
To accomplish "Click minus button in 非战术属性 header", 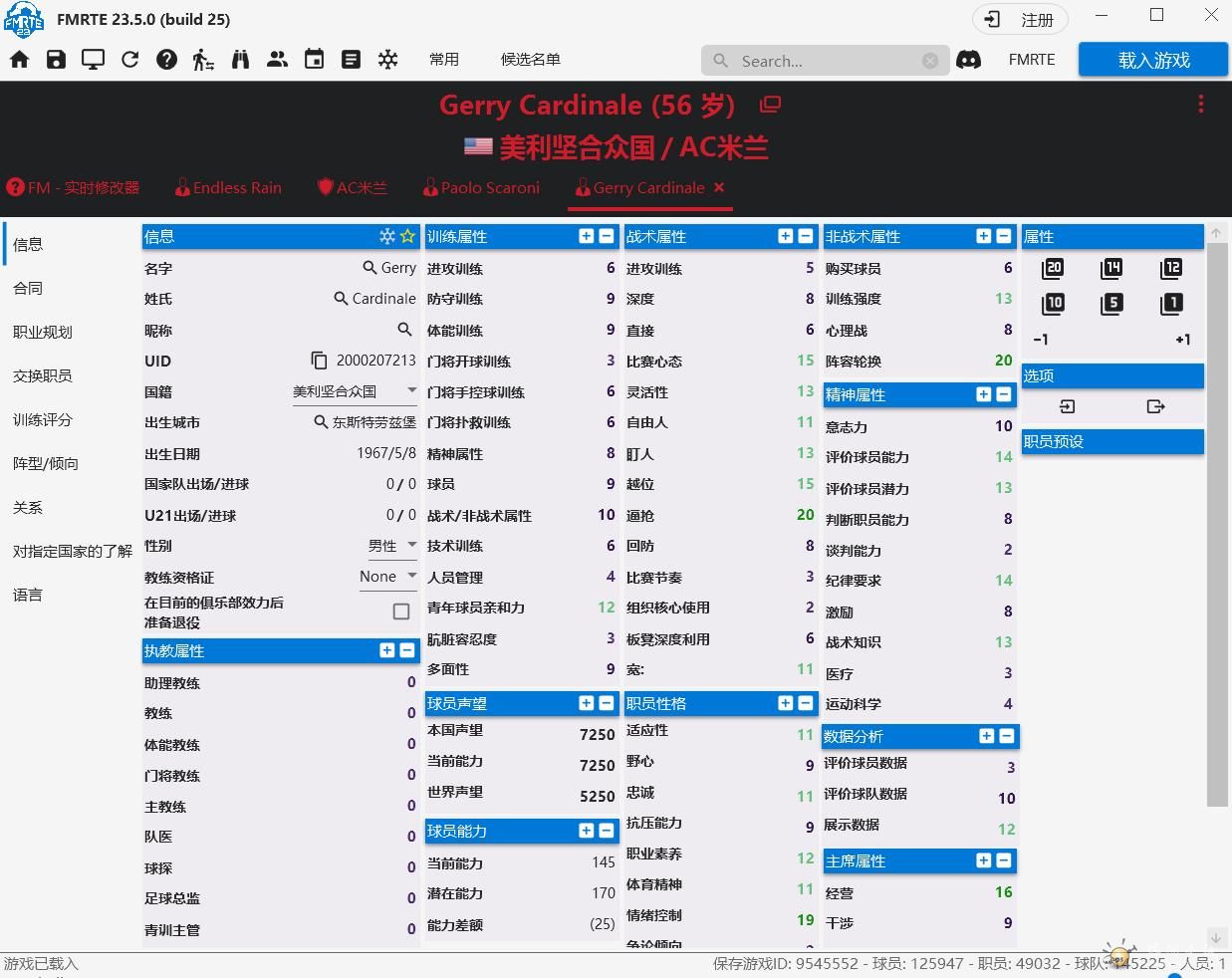I will pyautogui.click(x=1004, y=236).
